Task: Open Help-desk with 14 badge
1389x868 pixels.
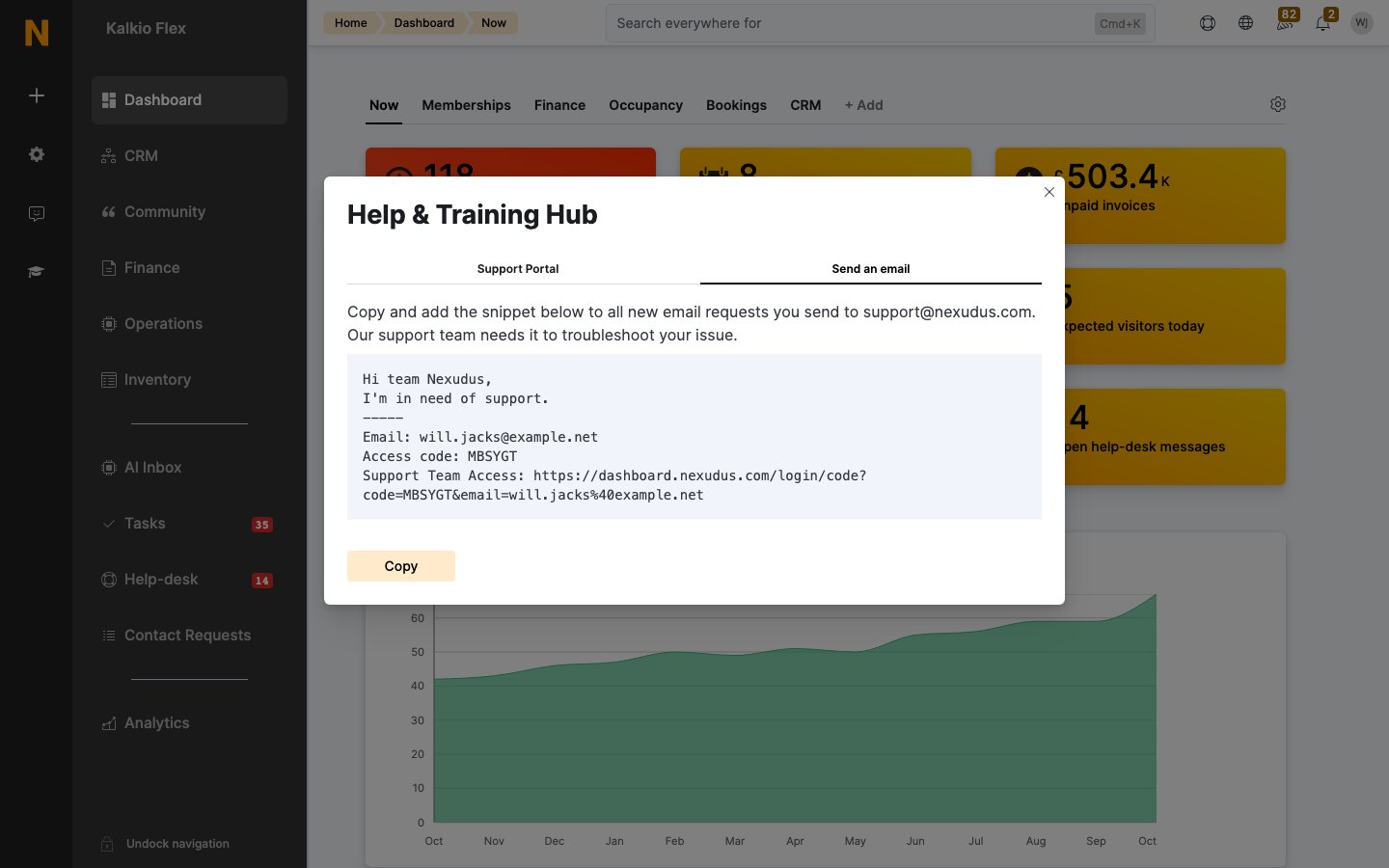Action: (189, 580)
